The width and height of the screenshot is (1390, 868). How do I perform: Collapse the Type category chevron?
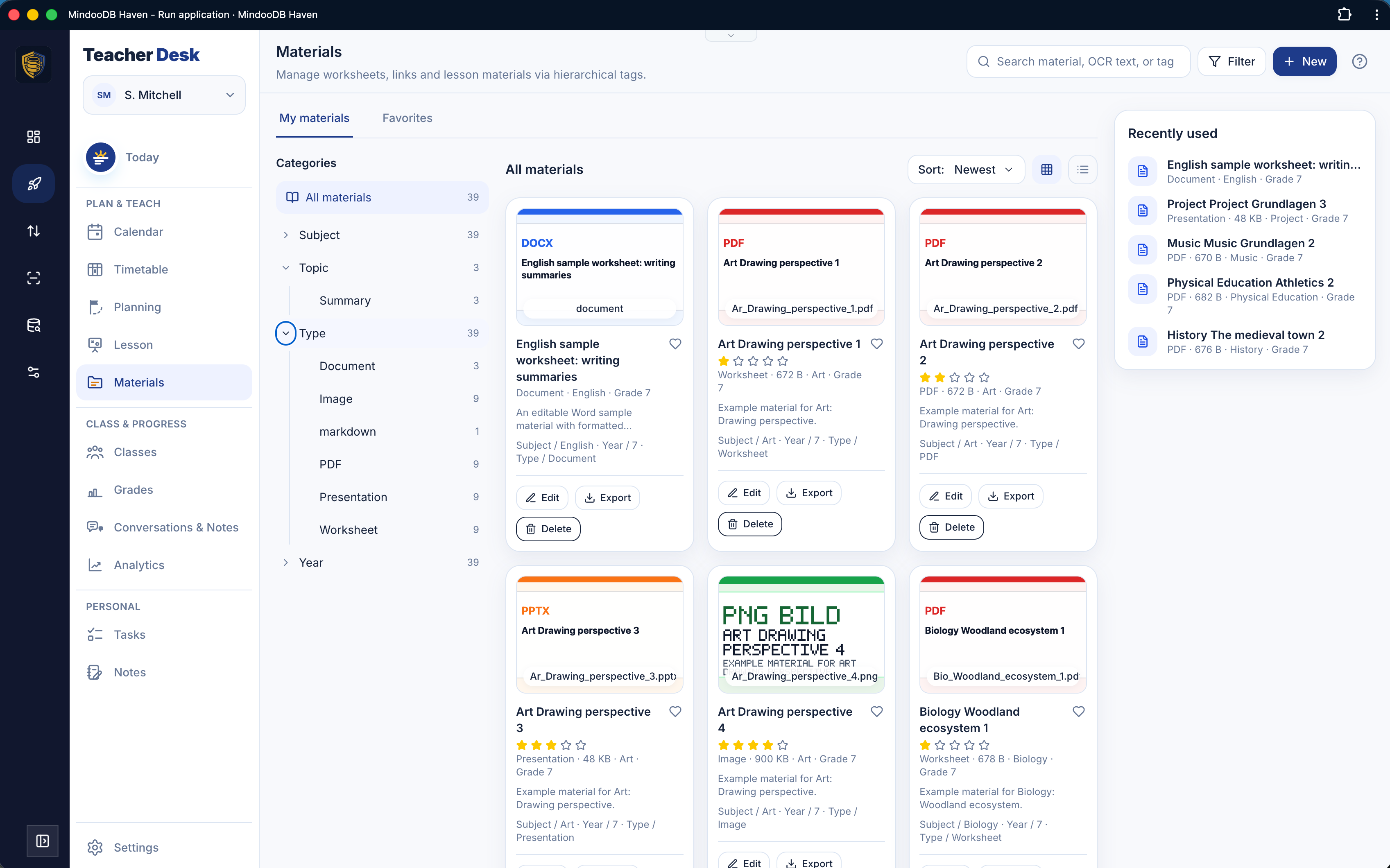point(285,333)
